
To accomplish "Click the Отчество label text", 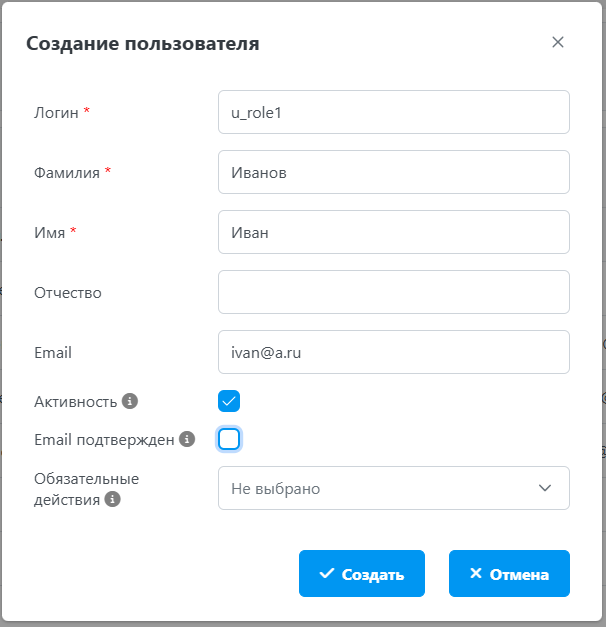I will (x=68, y=292).
